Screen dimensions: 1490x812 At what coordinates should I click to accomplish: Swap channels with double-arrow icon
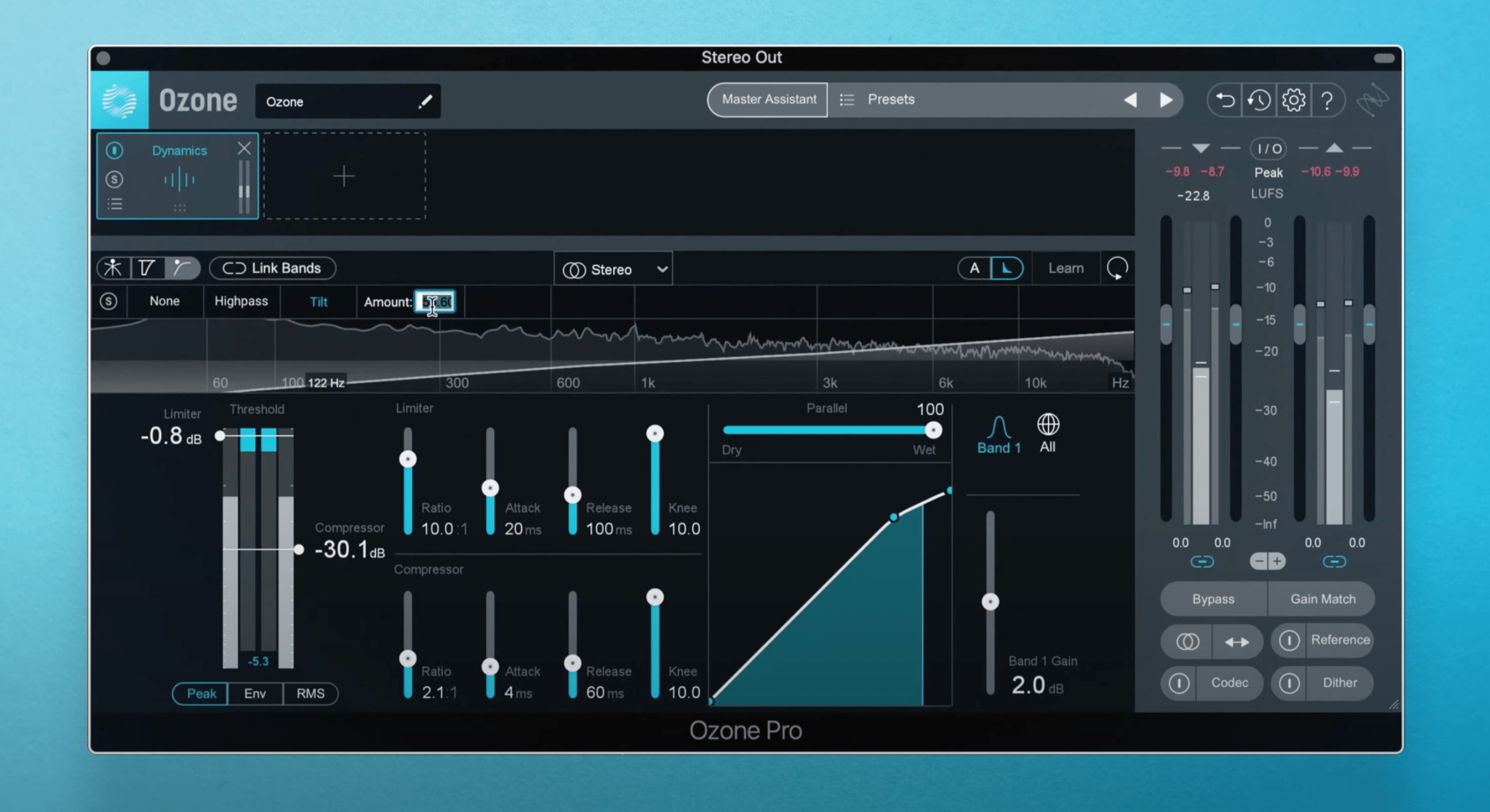[x=1237, y=642]
